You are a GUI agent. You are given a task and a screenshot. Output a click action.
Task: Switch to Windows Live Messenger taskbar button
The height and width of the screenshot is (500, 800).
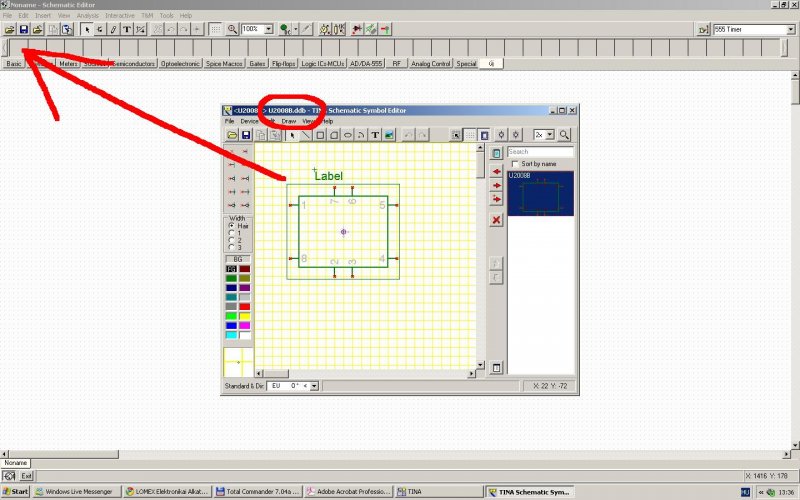click(x=76, y=492)
